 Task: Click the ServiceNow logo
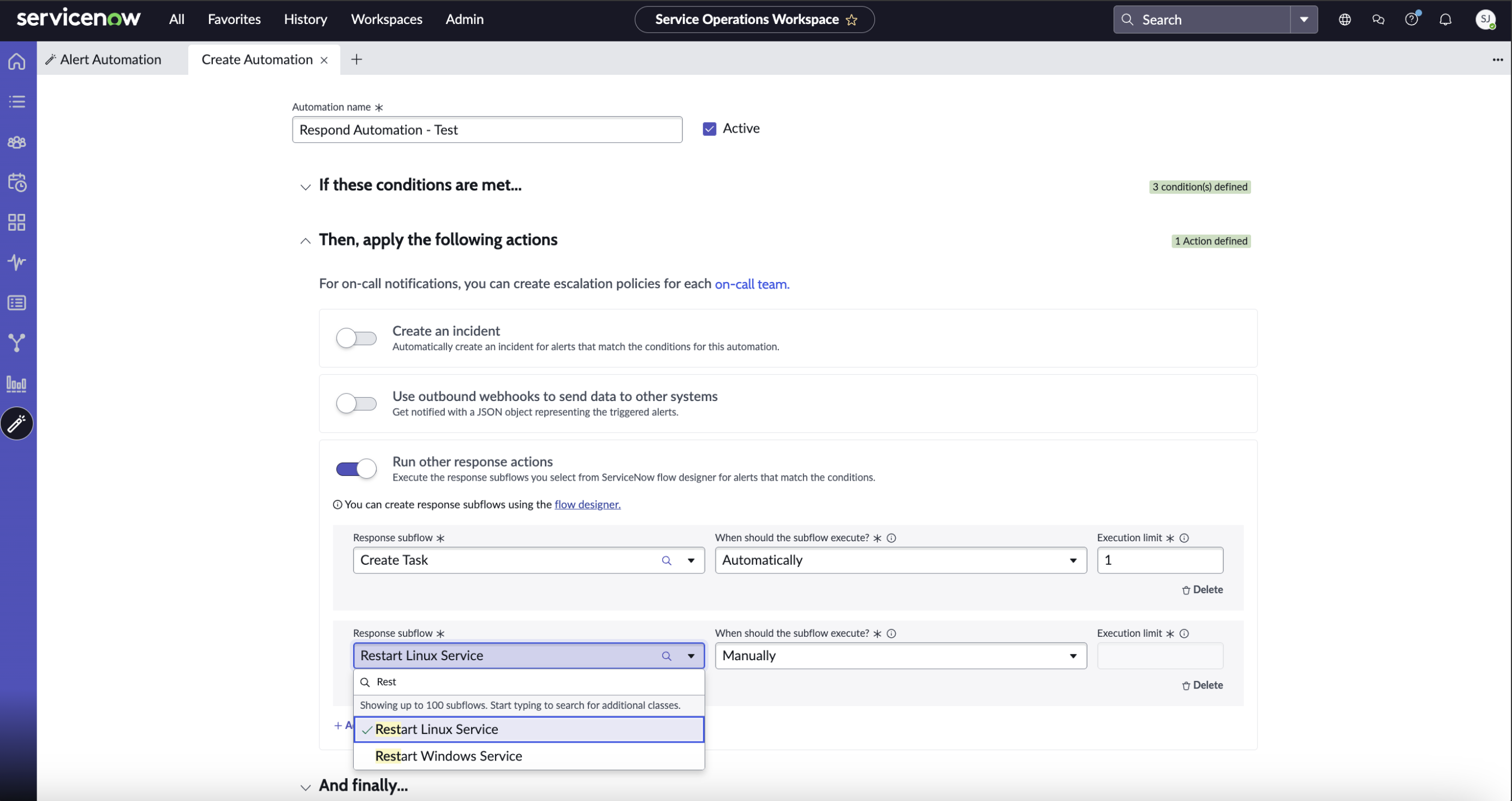coord(79,18)
